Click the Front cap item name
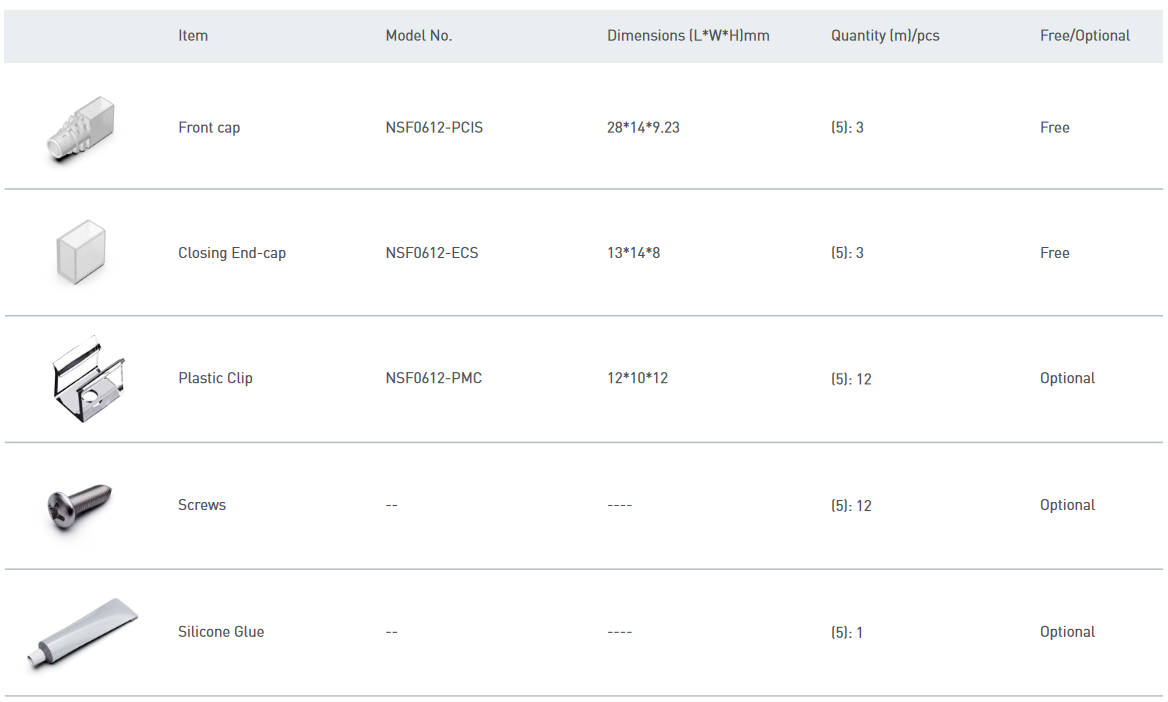The image size is (1168, 702). (209, 128)
